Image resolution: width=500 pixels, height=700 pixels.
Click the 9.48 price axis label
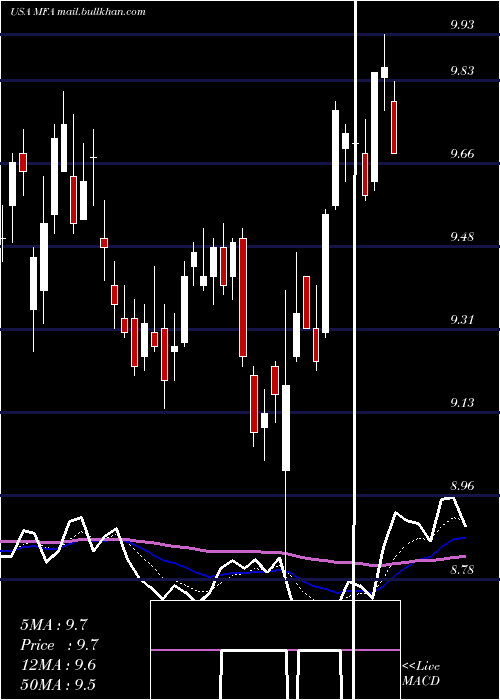[462, 237]
